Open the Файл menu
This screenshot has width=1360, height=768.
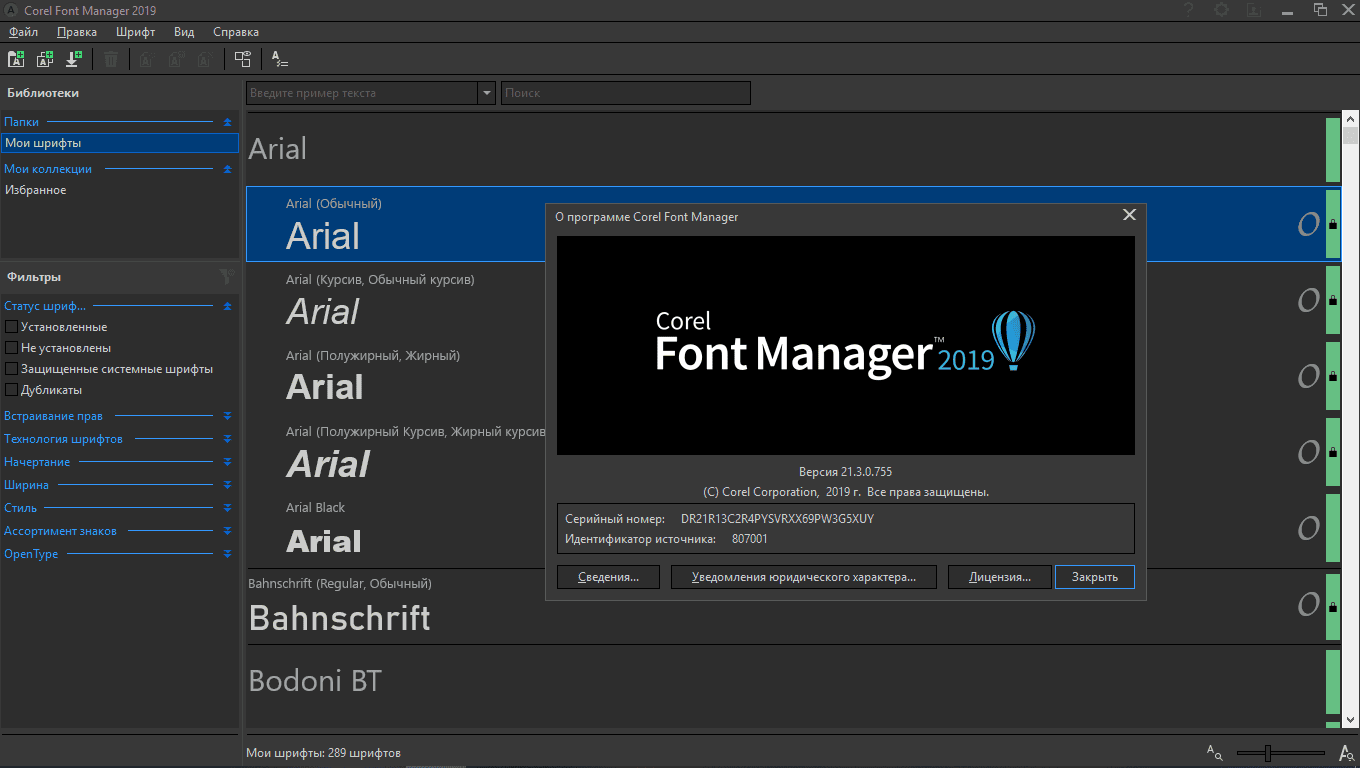coord(23,32)
